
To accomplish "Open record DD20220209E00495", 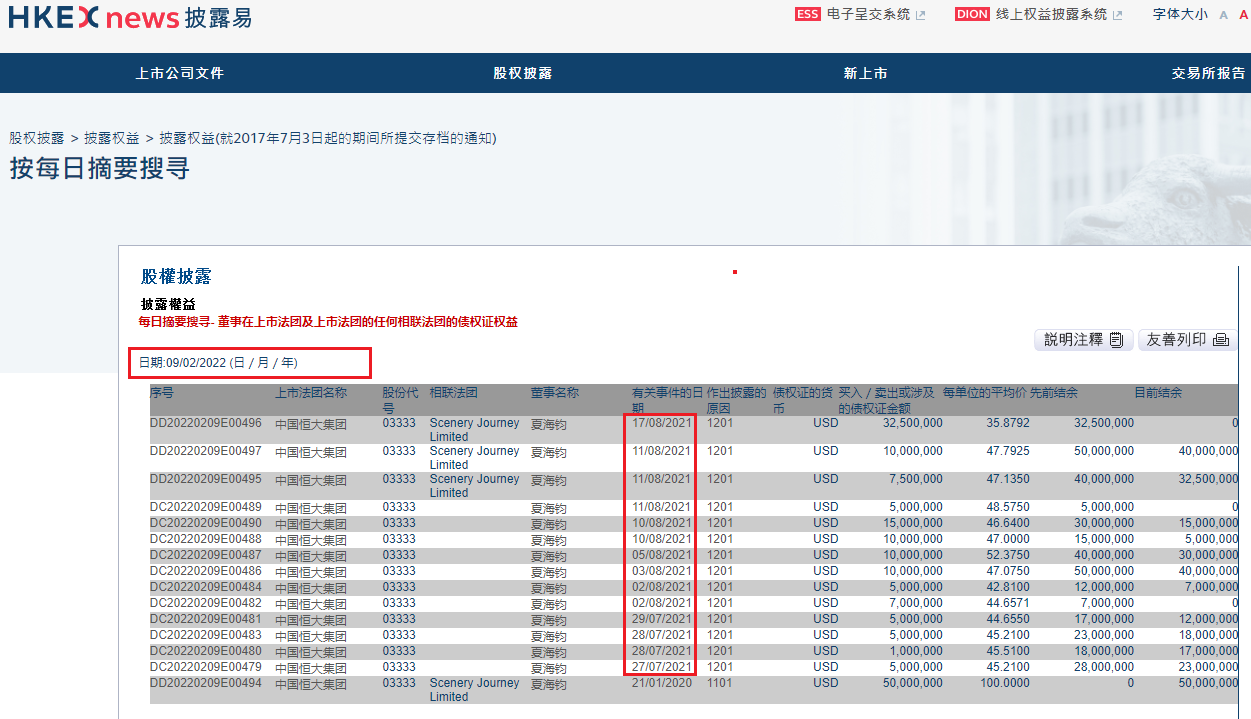I will tap(206, 479).
